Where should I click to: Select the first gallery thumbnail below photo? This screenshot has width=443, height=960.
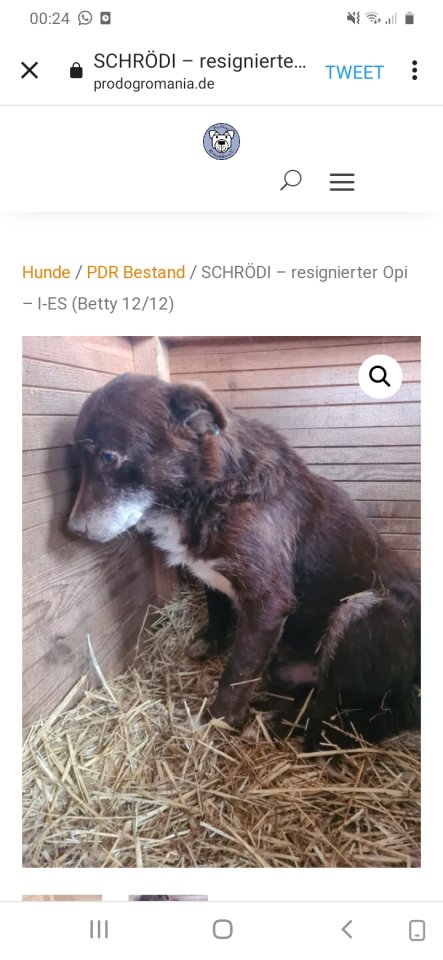62,898
